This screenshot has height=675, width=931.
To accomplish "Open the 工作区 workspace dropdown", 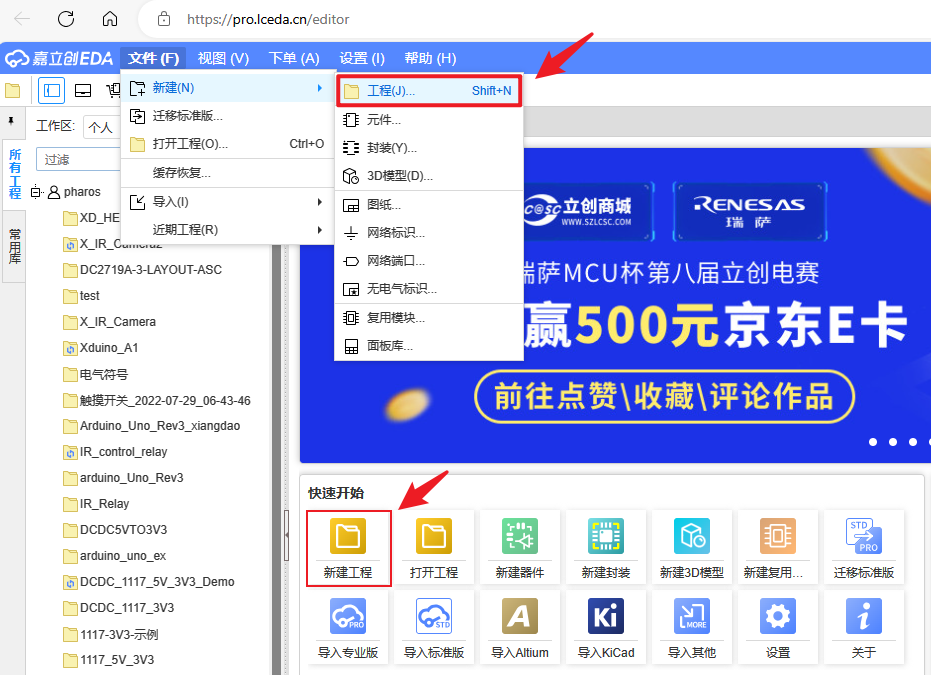I will pos(102,127).
